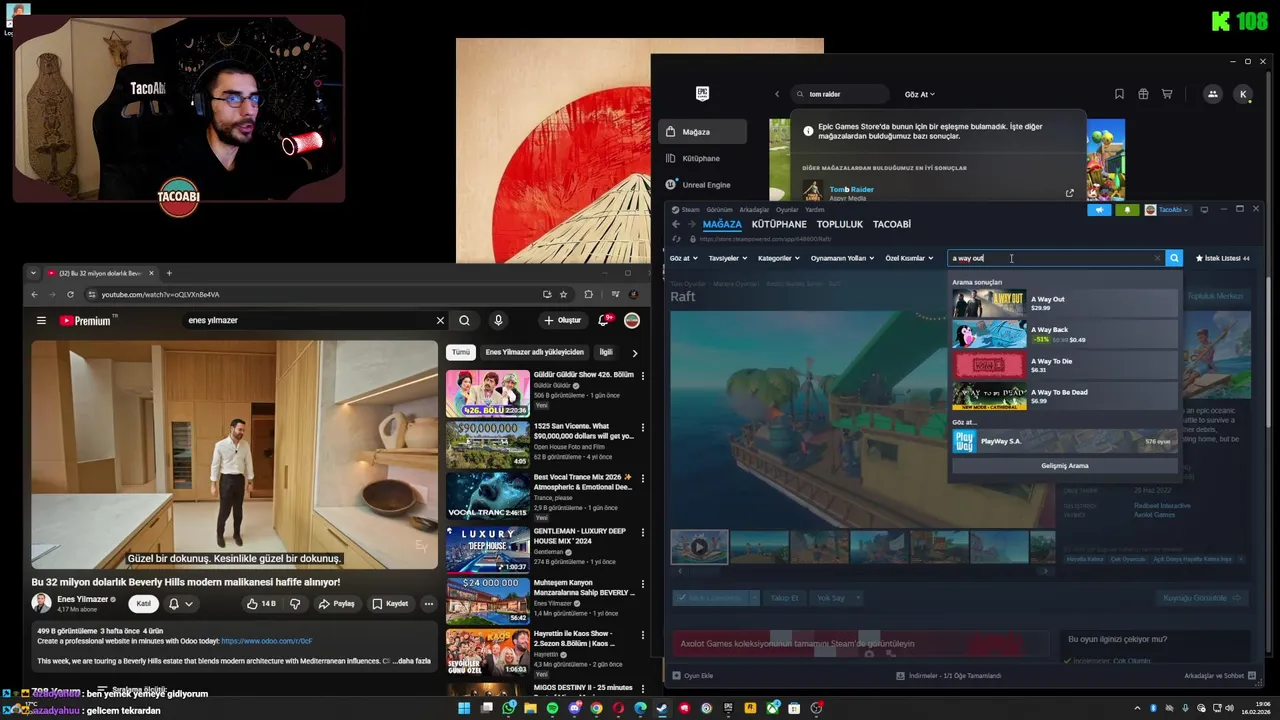Open more actions ellipsis under the video

(x=429, y=604)
